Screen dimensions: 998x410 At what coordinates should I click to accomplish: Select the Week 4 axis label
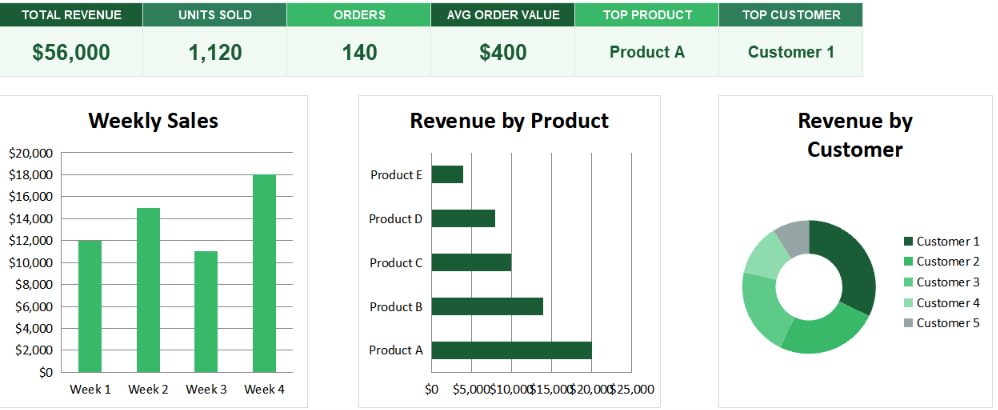click(x=264, y=389)
